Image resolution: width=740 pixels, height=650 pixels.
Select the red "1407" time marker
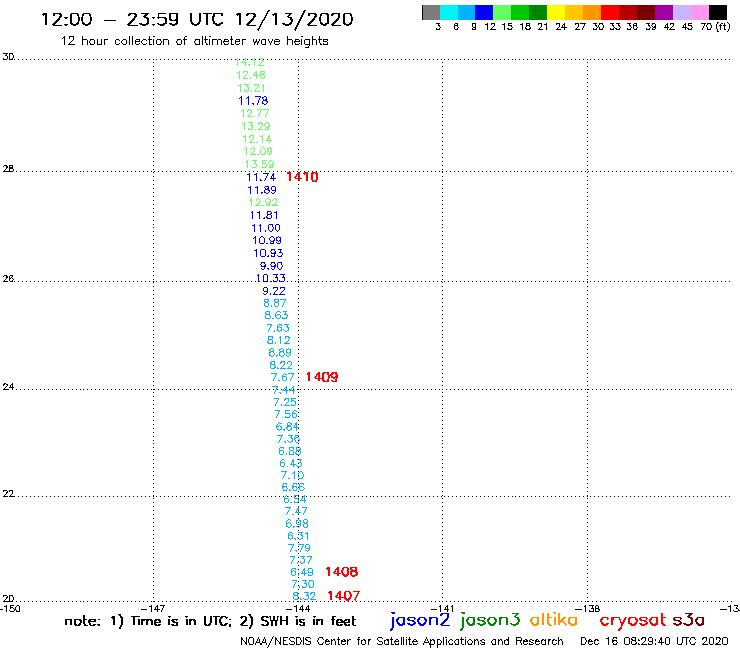(x=344, y=596)
